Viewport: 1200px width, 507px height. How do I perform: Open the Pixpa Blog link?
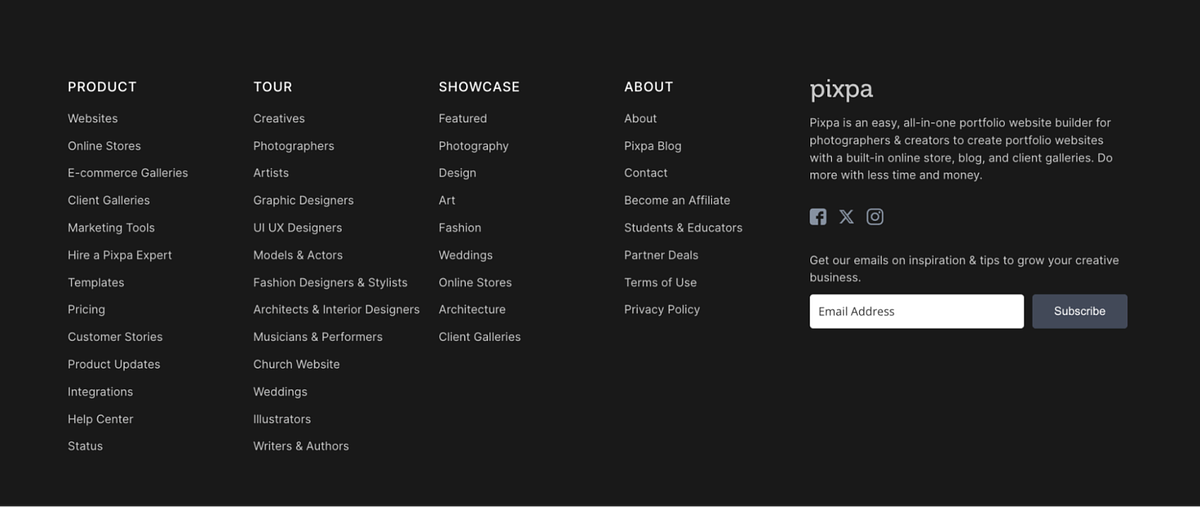(x=653, y=146)
